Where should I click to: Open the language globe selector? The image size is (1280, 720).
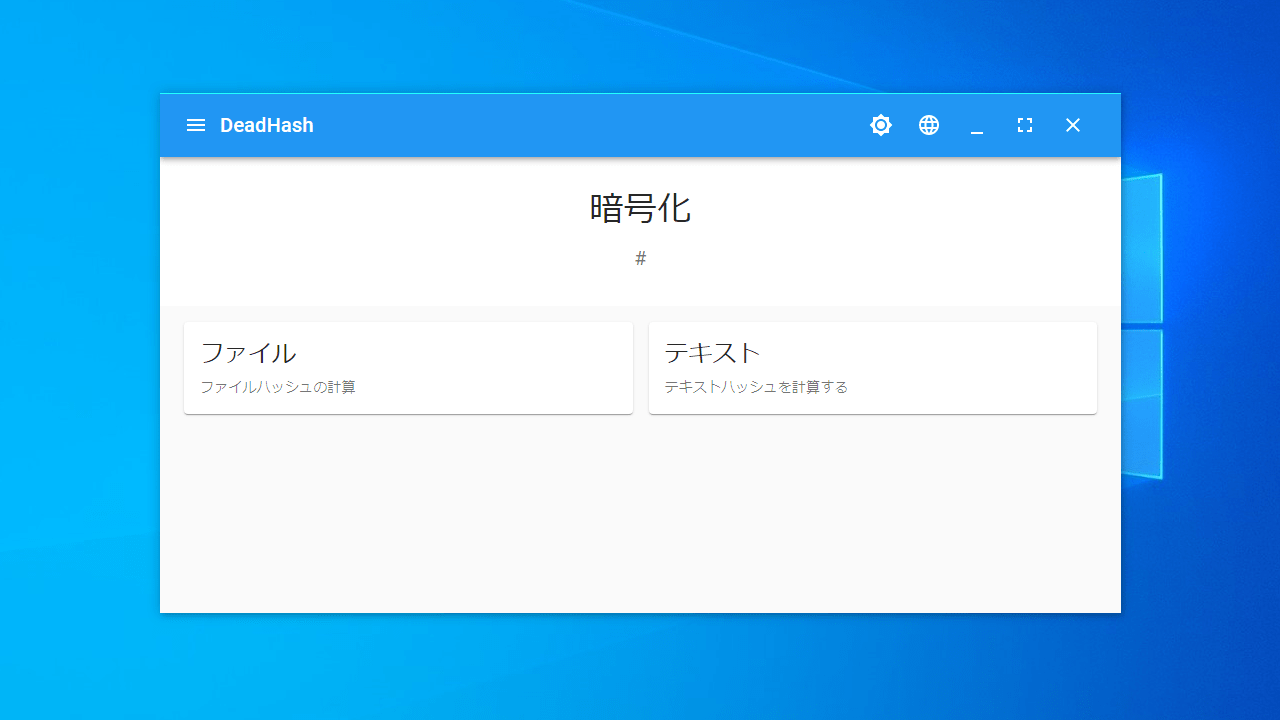[x=929, y=125]
